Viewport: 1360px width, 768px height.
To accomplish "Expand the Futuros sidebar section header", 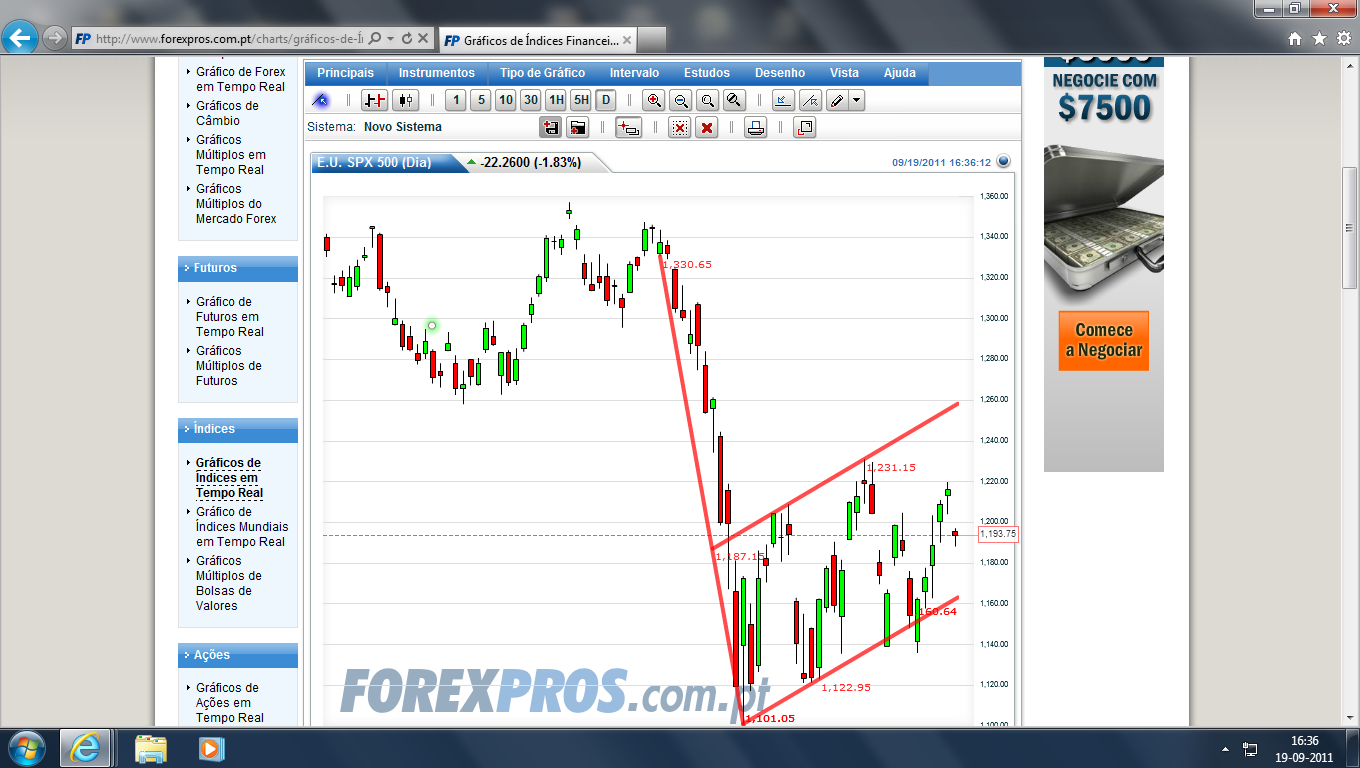I will 238,268.
